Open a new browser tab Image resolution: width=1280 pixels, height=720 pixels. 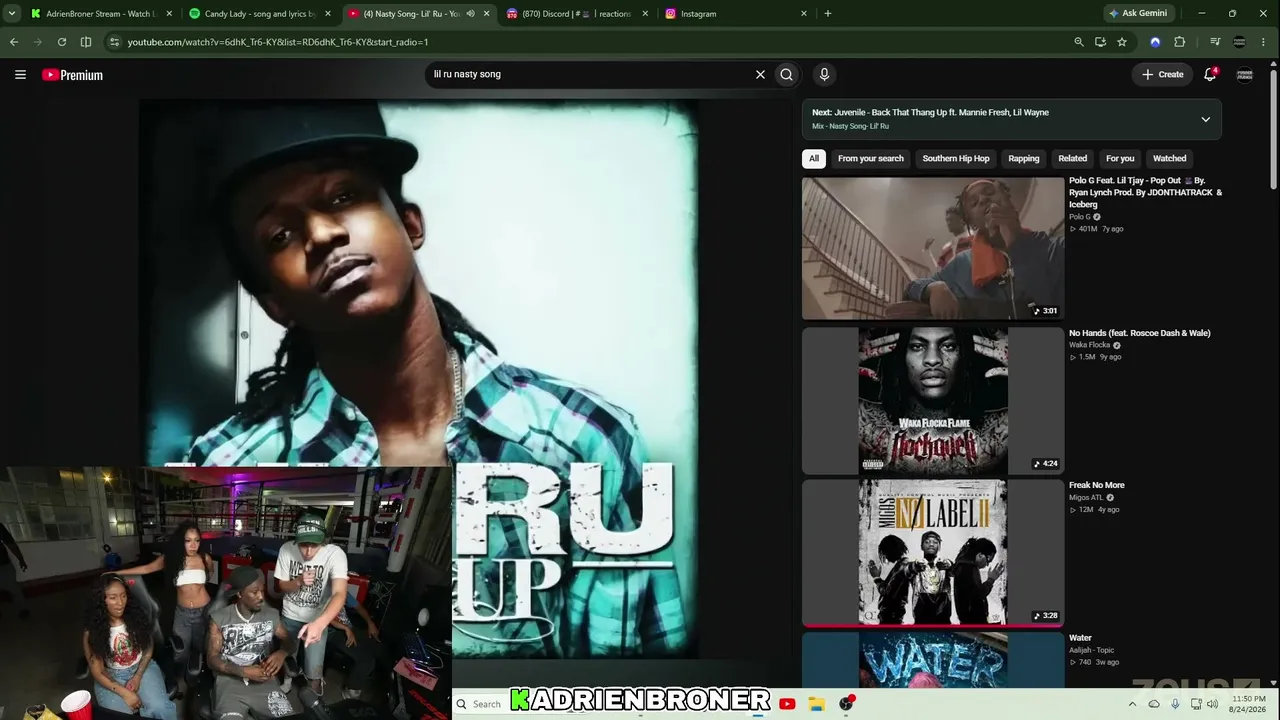coord(828,14)
